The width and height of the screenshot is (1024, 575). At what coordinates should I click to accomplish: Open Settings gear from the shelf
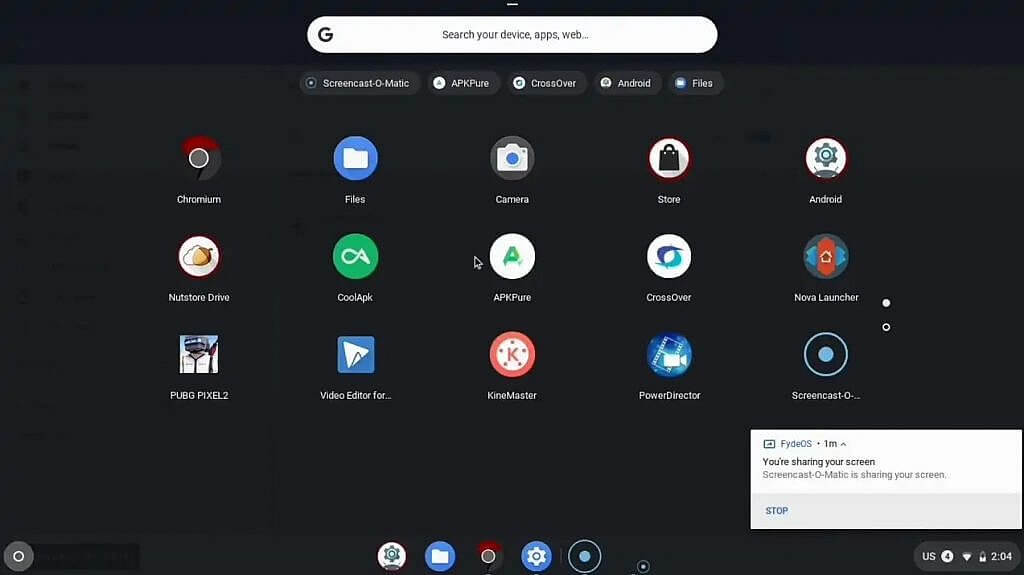click(x=536, y=556)
